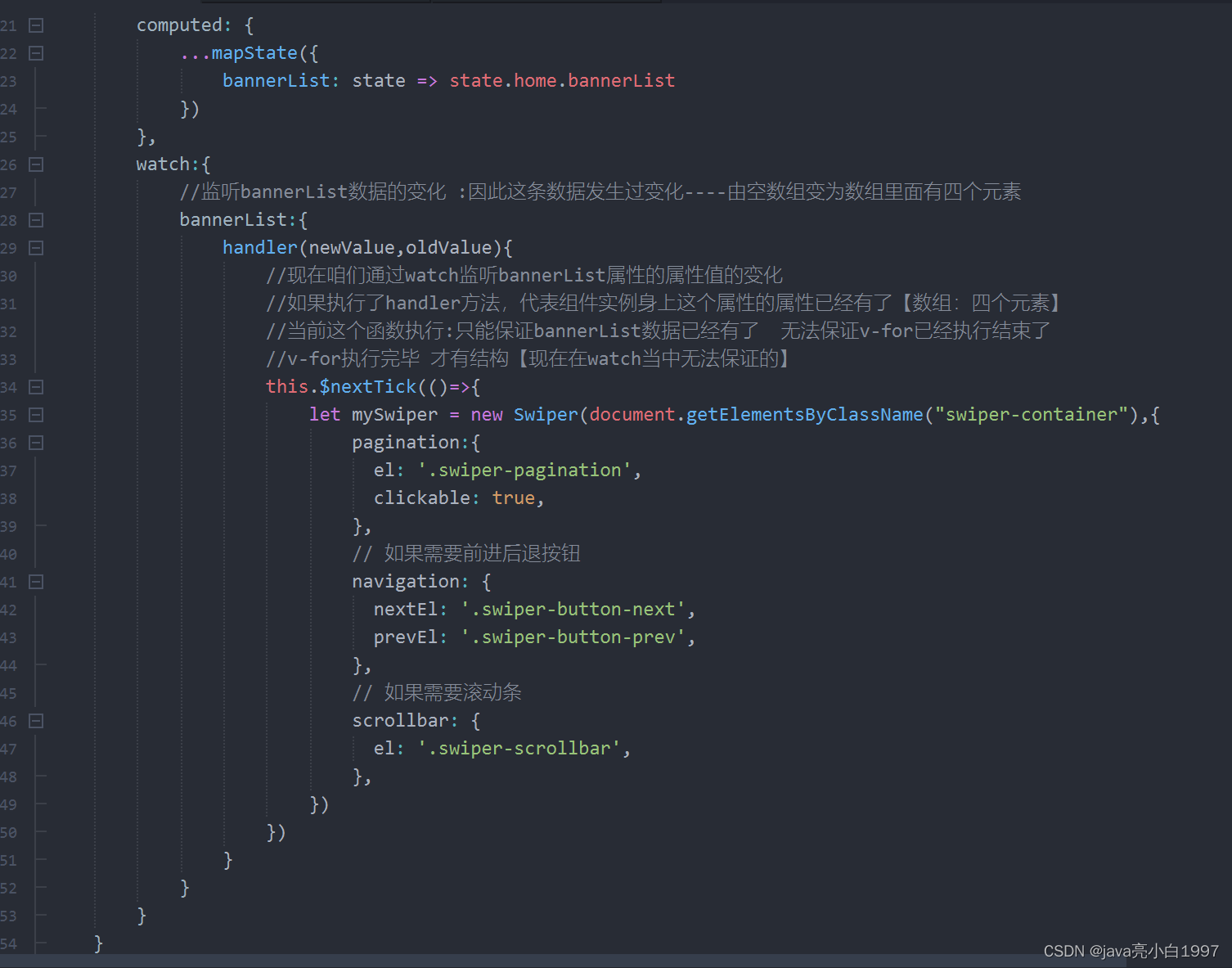Collapse the watch block fold marker on line 26
Image resolution: width=1232 pixels, height=968 pixels.
point(36,164)
